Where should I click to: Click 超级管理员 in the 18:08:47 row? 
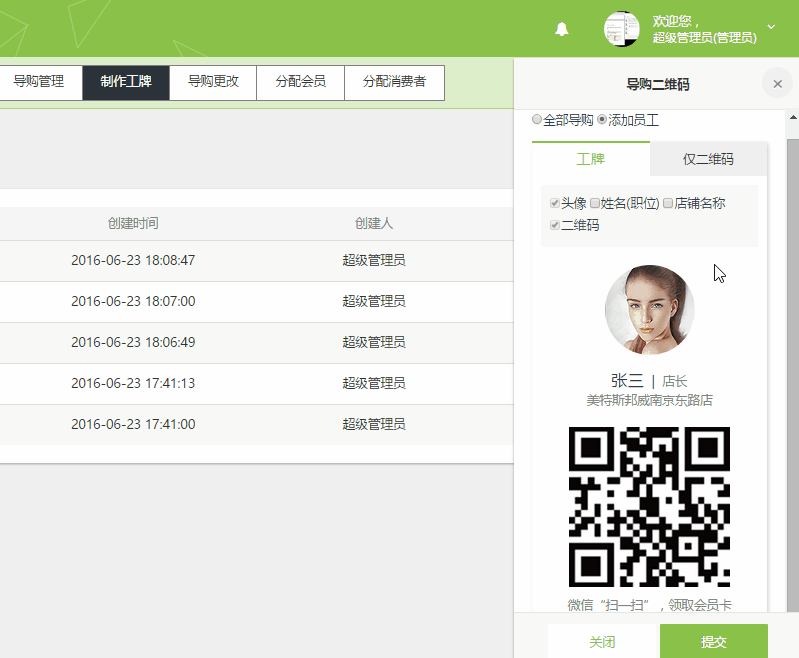[374, 260]
